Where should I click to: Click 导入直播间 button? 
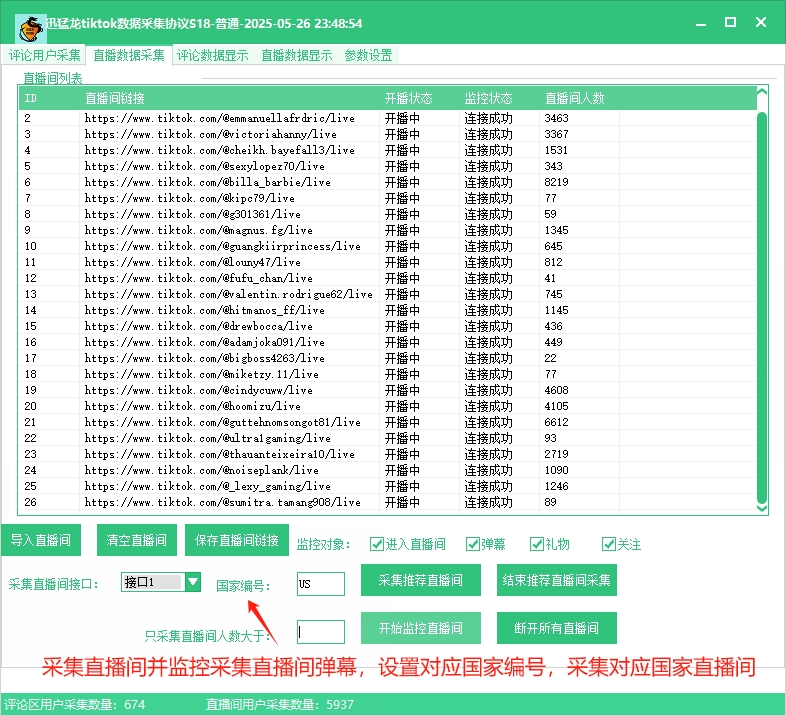point(41,540)
